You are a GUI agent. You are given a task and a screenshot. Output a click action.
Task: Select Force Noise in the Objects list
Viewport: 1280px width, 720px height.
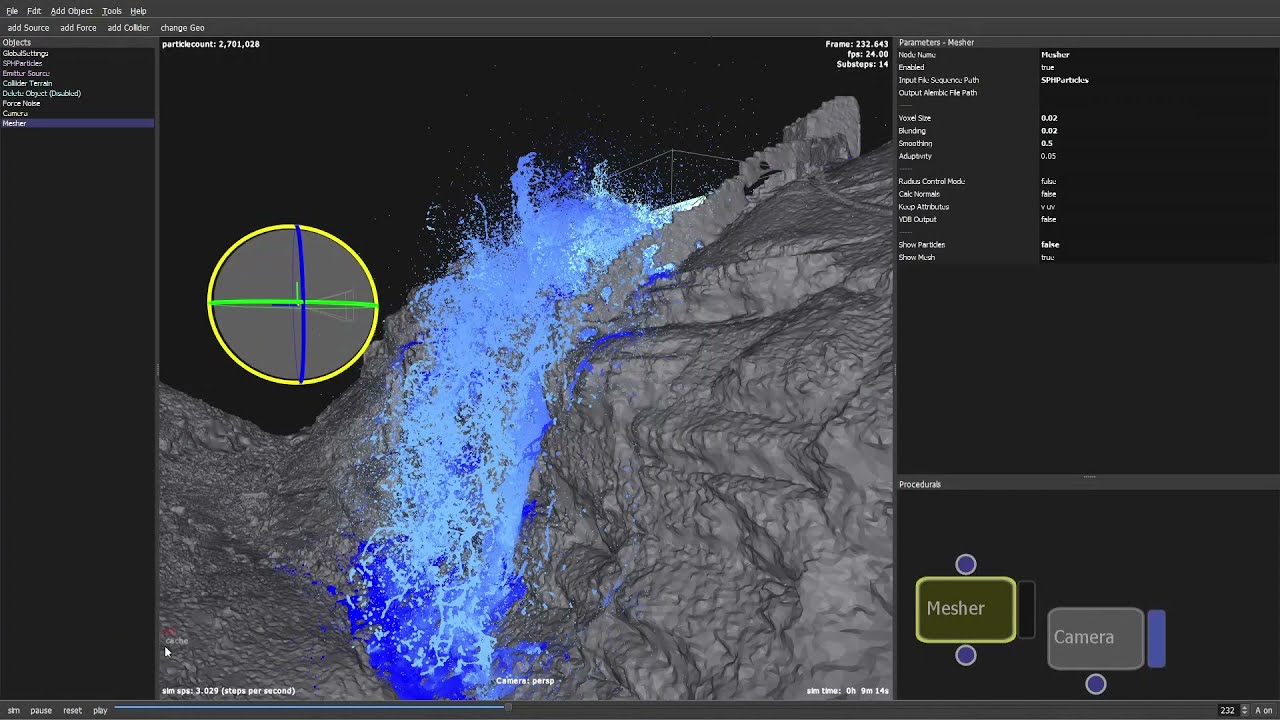coord(77,103)
